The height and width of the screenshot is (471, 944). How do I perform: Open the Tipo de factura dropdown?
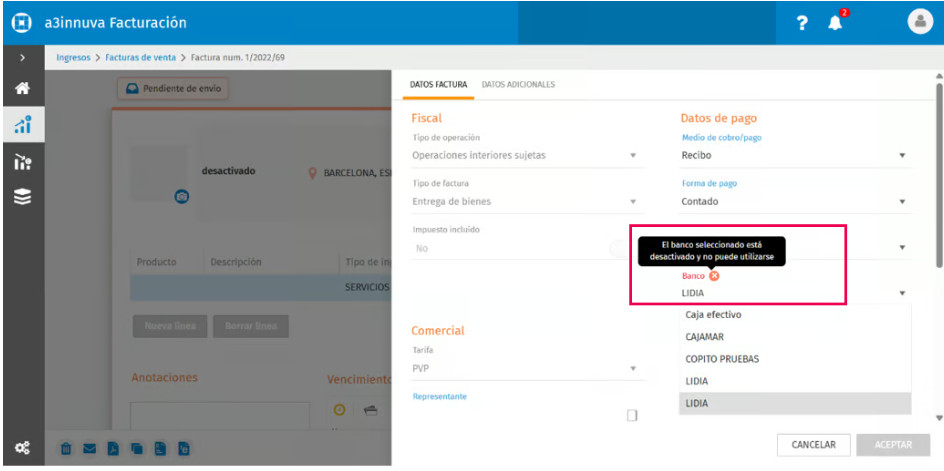(528, 201)
